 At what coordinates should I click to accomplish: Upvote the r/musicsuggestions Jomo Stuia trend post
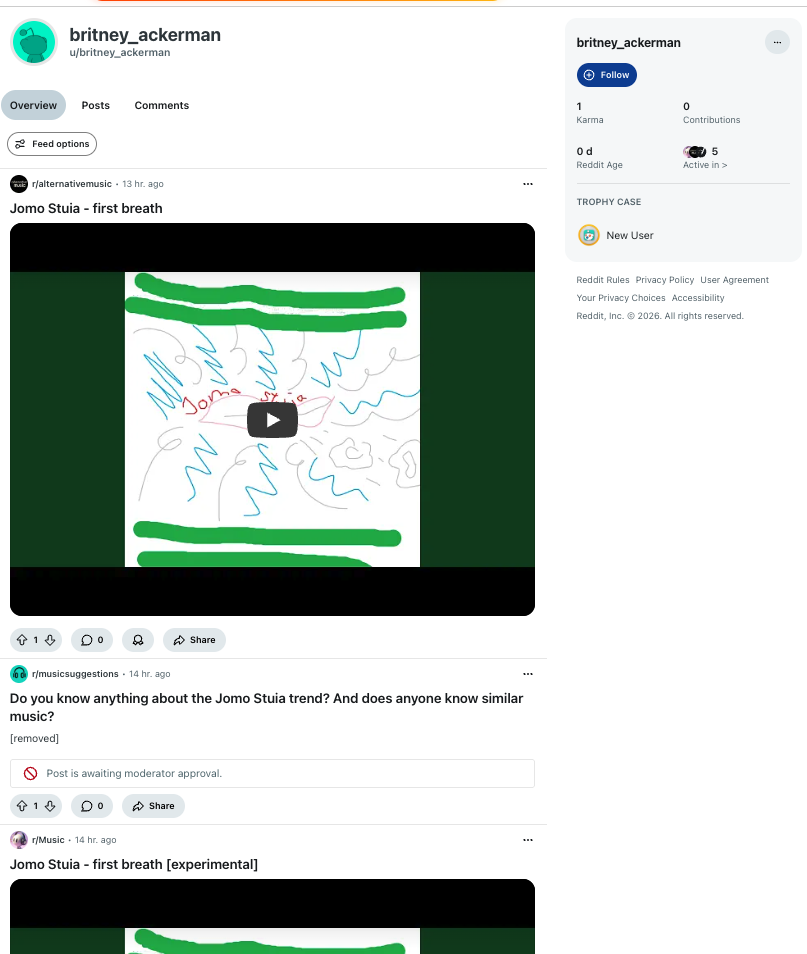[x=22, y=806]
